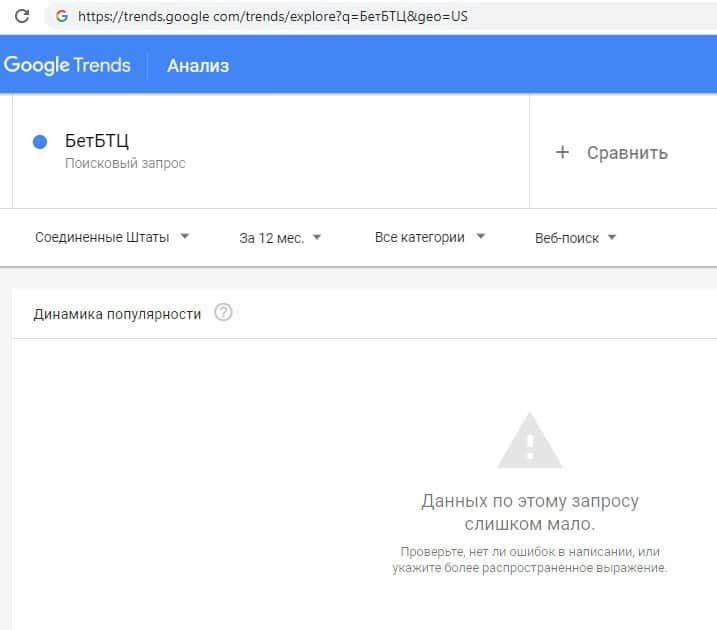This screenshot has width=717, height=630.
Task: Click the Google Trends logo
Action: [x=67, y=66]
